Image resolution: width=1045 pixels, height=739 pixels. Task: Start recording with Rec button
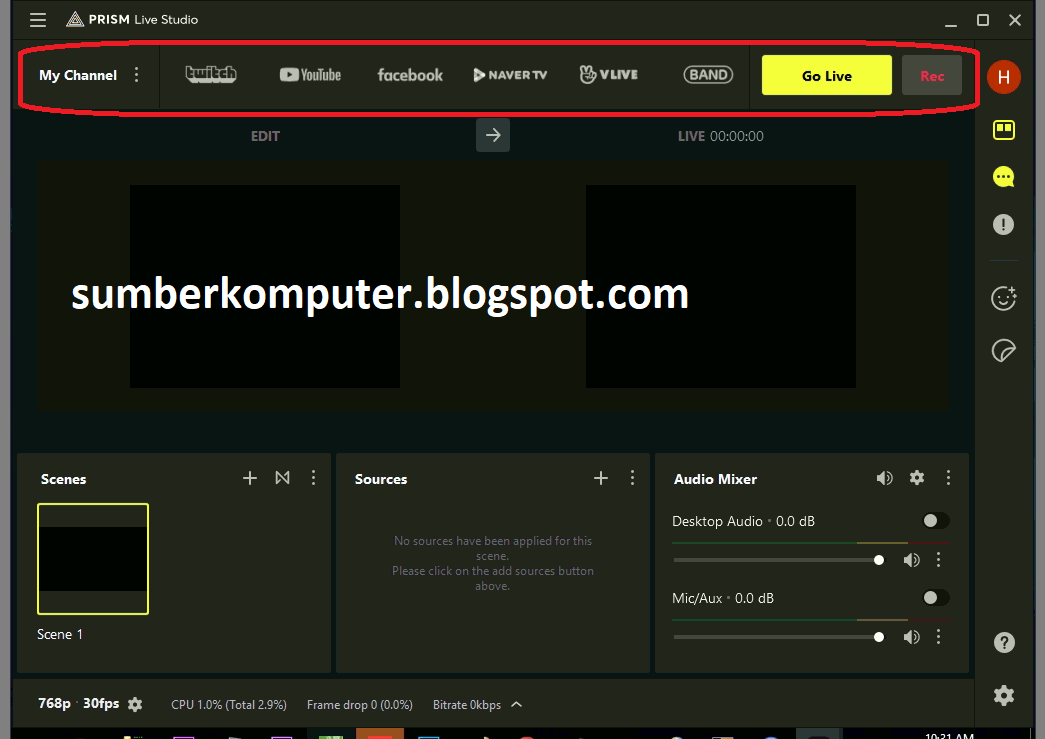932,75
